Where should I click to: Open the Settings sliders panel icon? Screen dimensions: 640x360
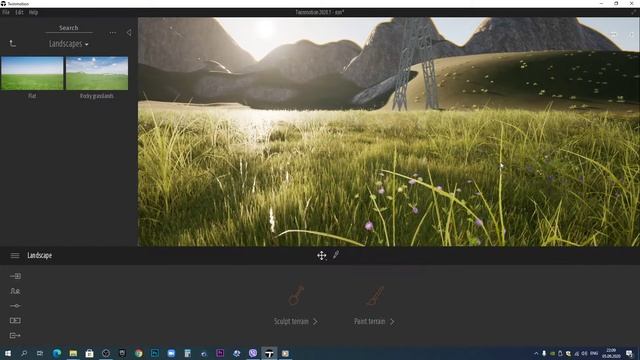pyautogui.click(x=15, y=306)
